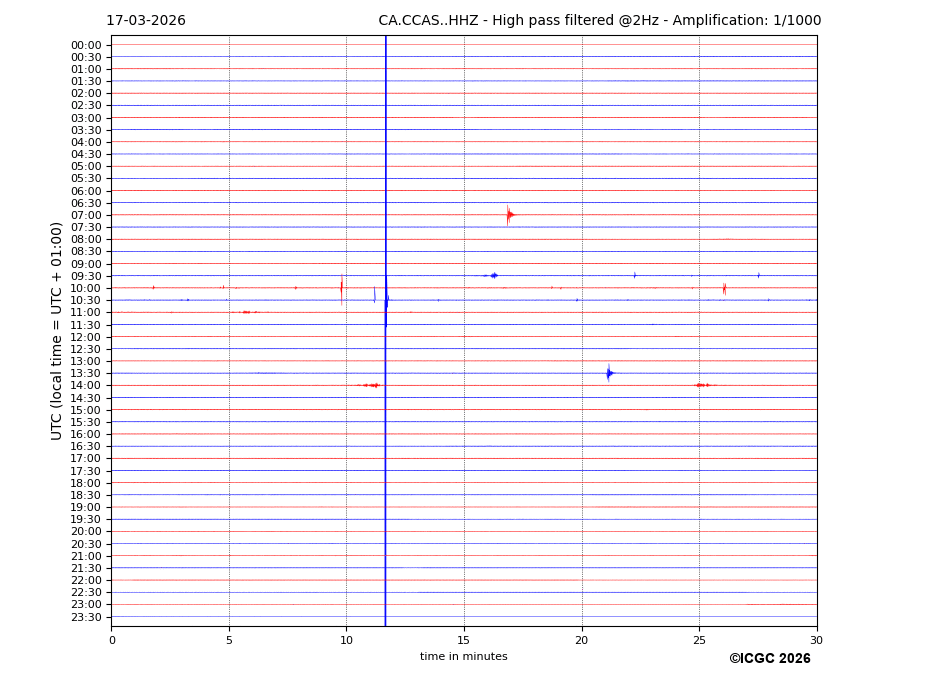Select the 12:00 hour tick label
The width and height of the screenshot is (927, 696).
pyautogui.click(x=86, y=337)
